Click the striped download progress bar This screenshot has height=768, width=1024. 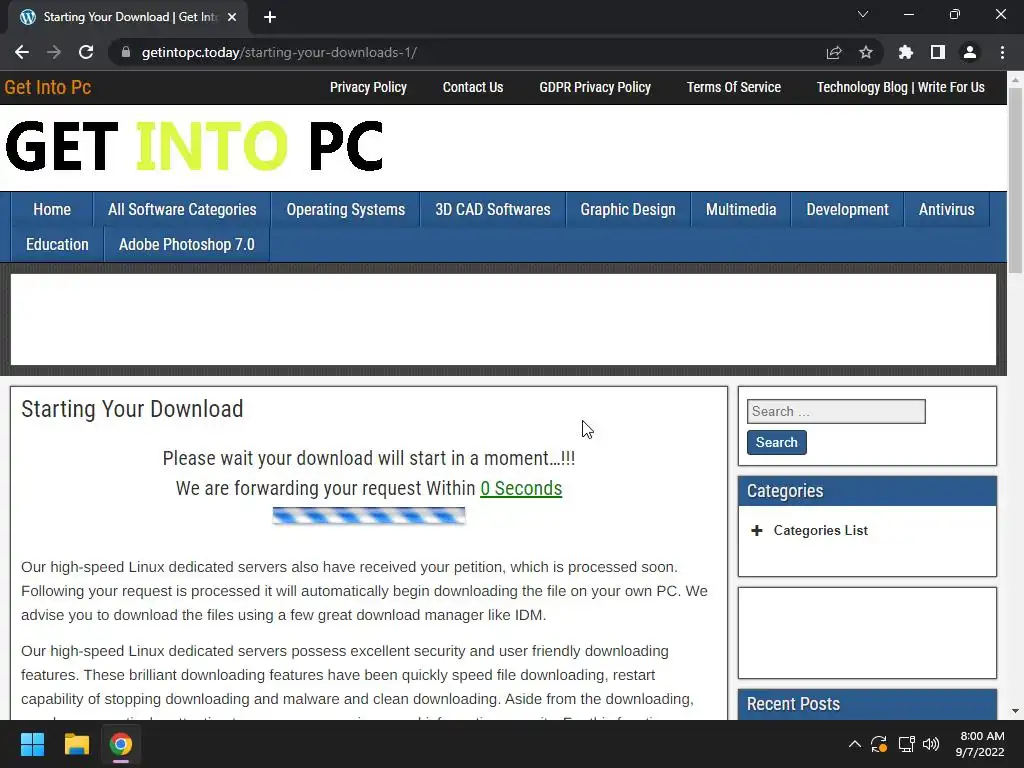tap(369, 516)
